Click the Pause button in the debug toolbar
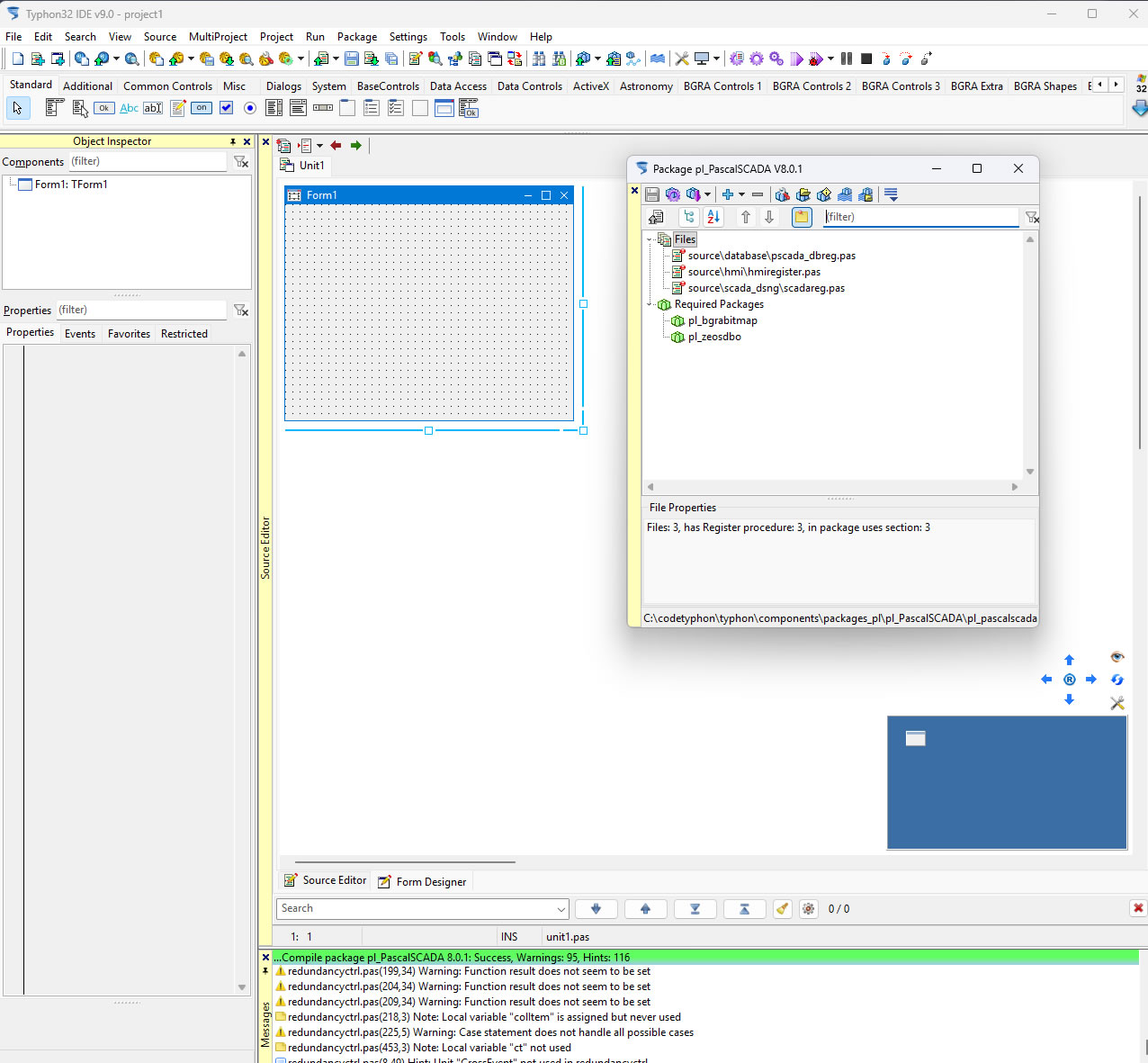 (847, 59)
